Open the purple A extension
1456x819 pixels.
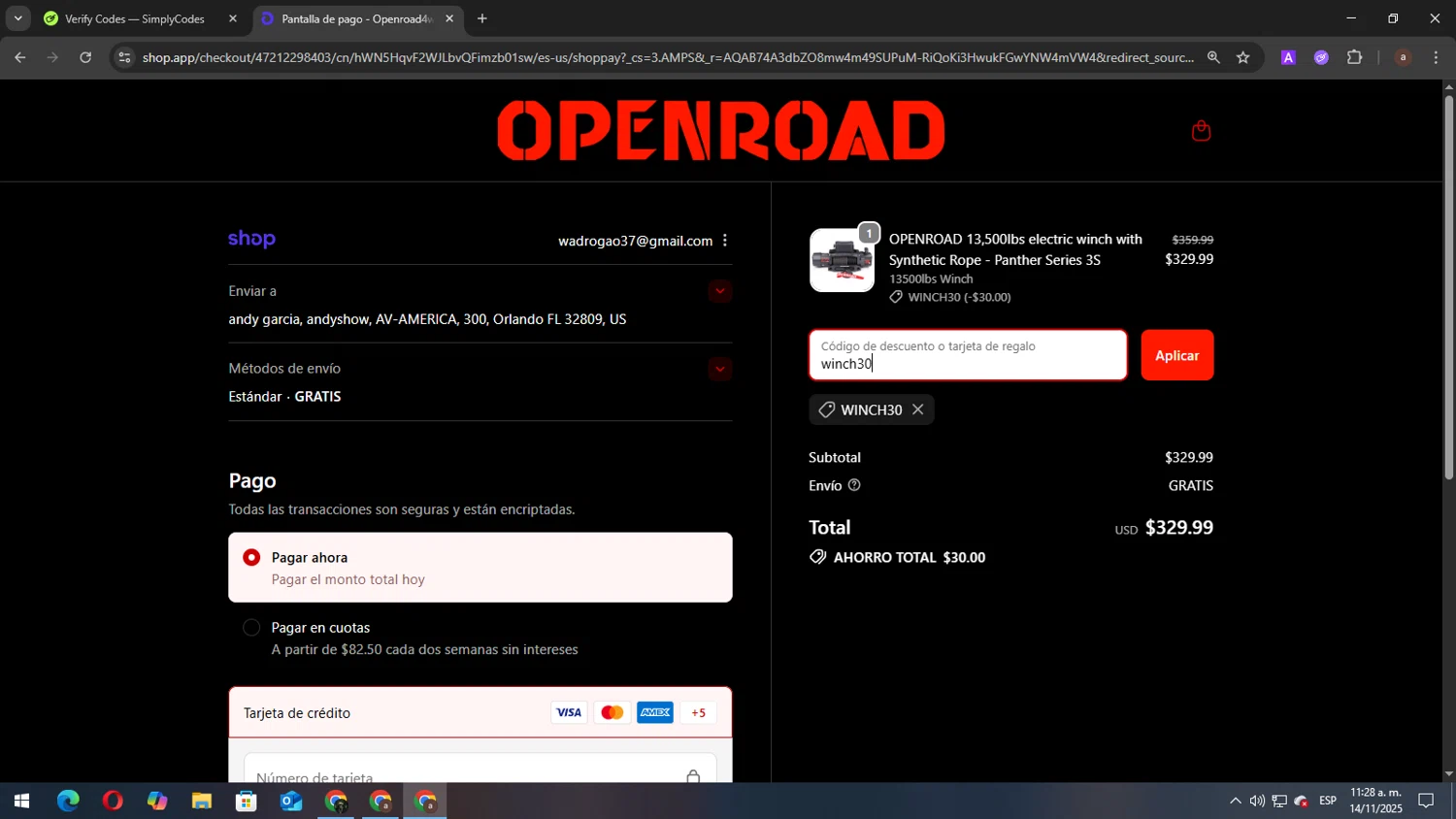click(1288, 57)
